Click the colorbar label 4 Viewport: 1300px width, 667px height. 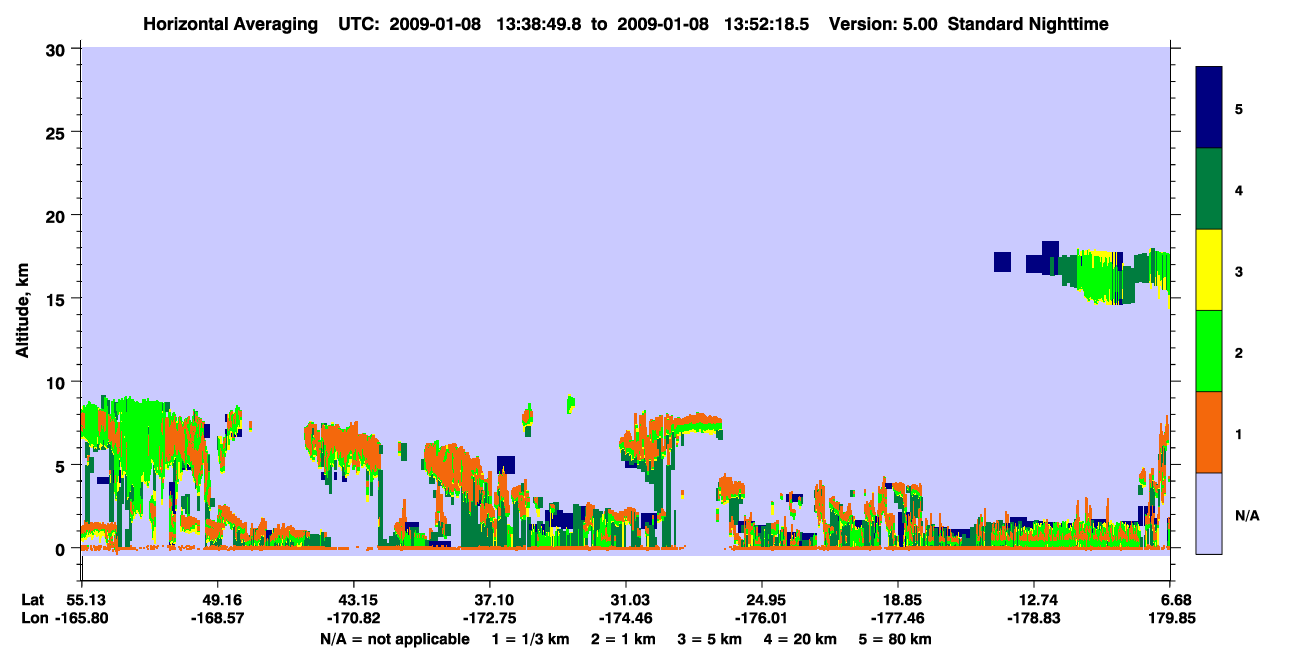point(1238,190)
